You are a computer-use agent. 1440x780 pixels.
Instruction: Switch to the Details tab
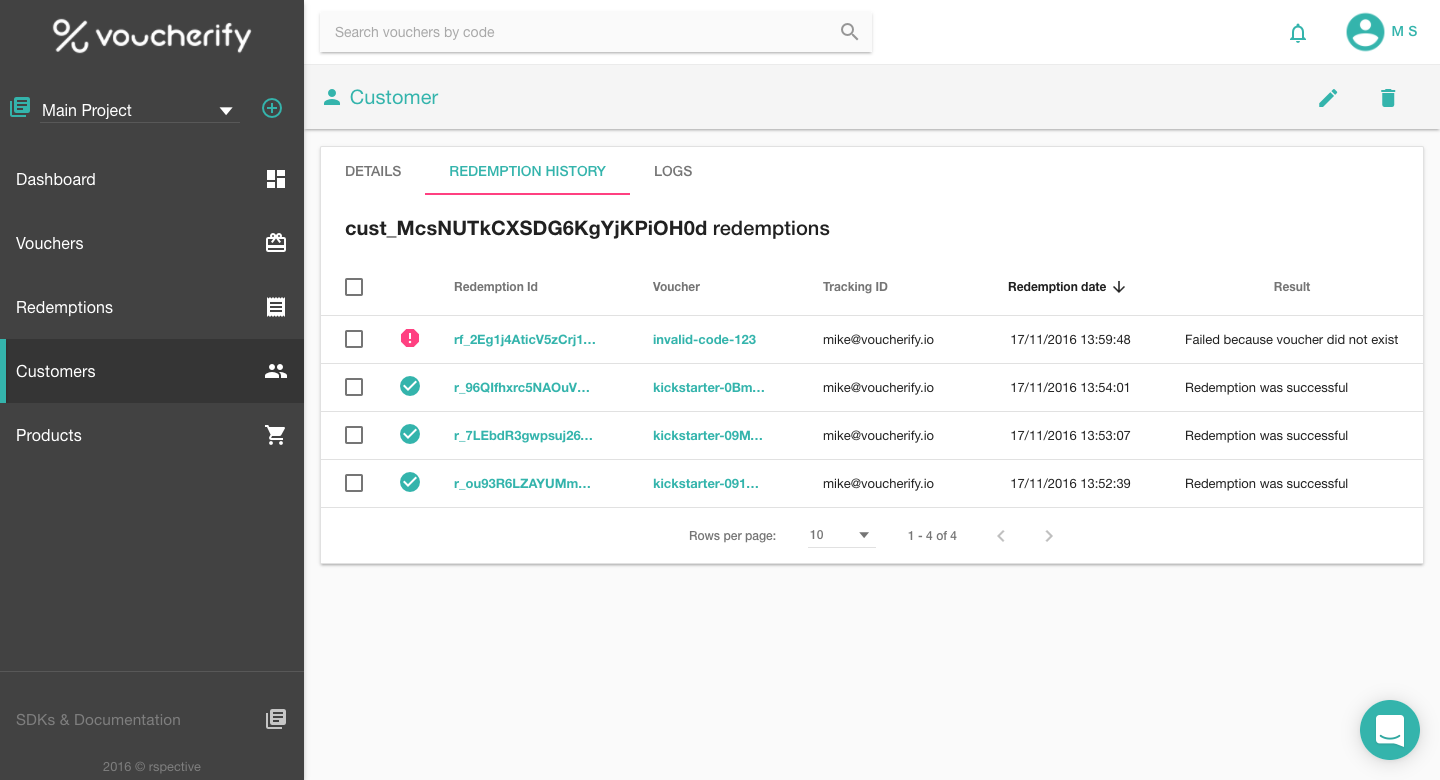point(373,171)
